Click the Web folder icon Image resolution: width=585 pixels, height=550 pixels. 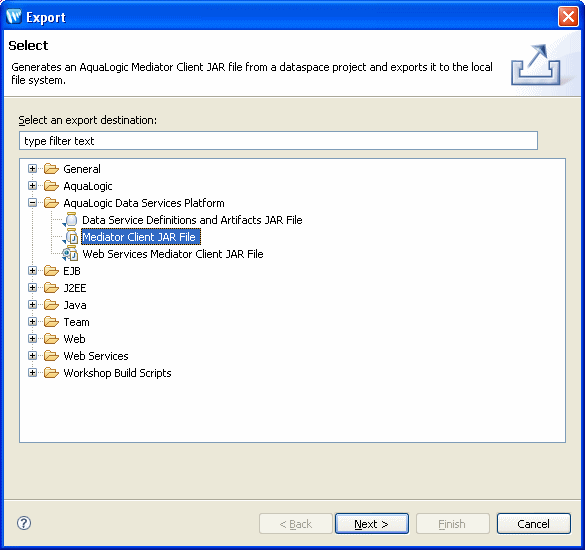point(51,339)
